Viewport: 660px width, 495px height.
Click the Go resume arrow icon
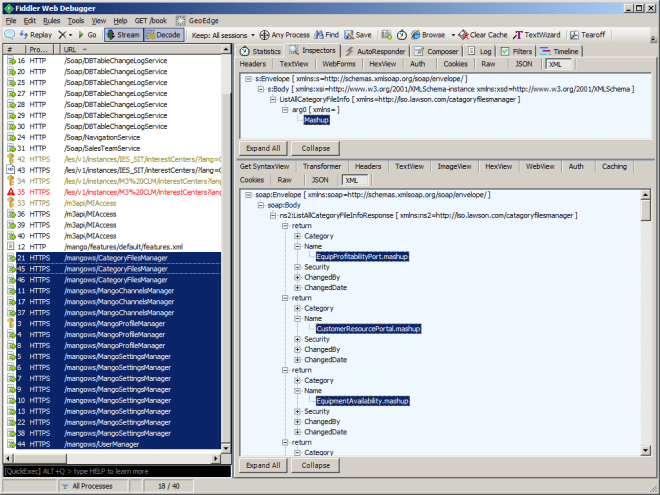(x=81, y=34)
